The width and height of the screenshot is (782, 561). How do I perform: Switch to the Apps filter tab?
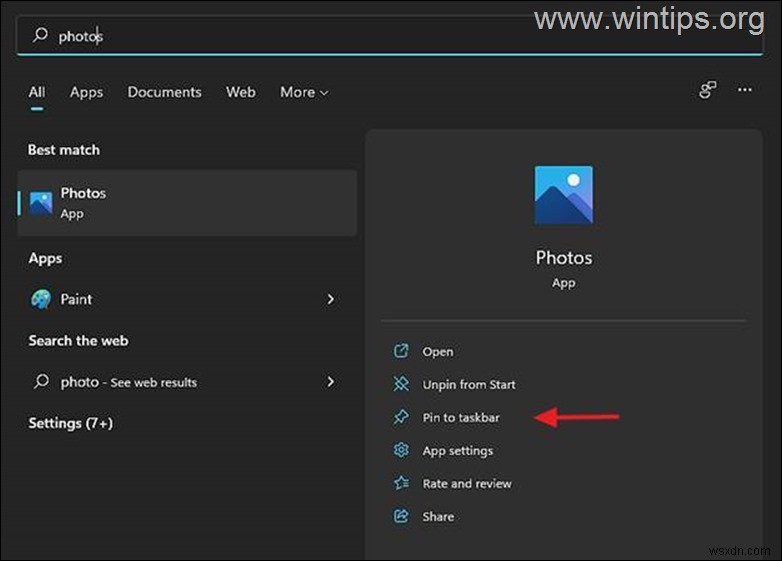pyautogui.click(x=86, y=93)
